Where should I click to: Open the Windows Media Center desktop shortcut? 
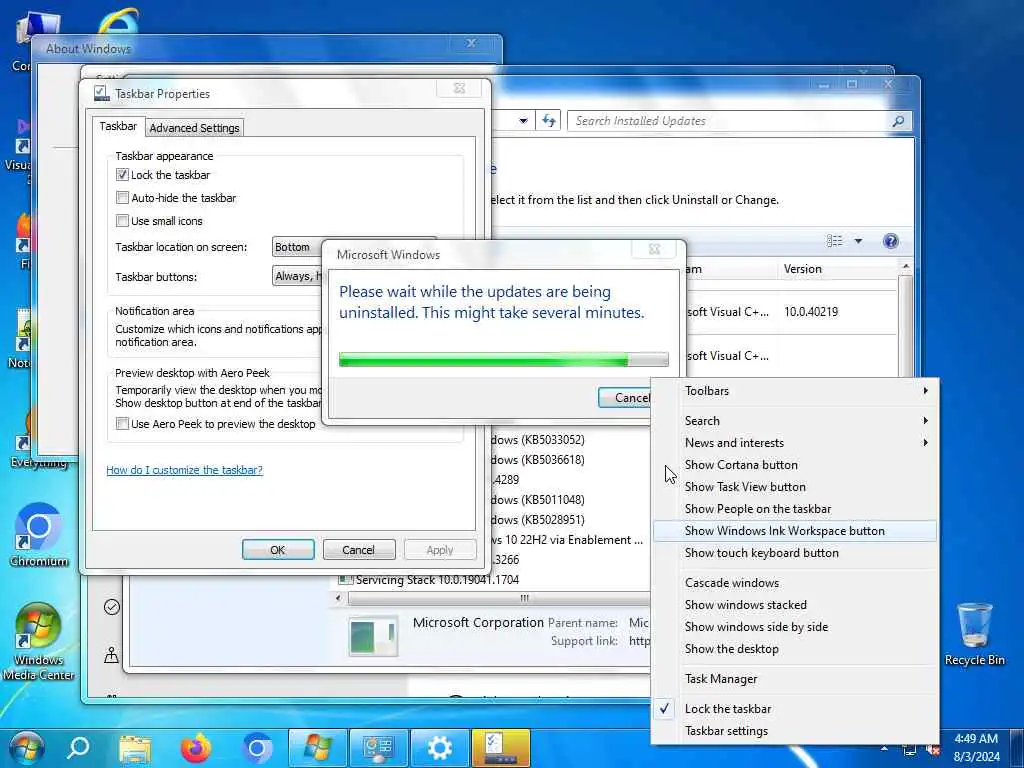pyautogui.click(x=39, y=641)
